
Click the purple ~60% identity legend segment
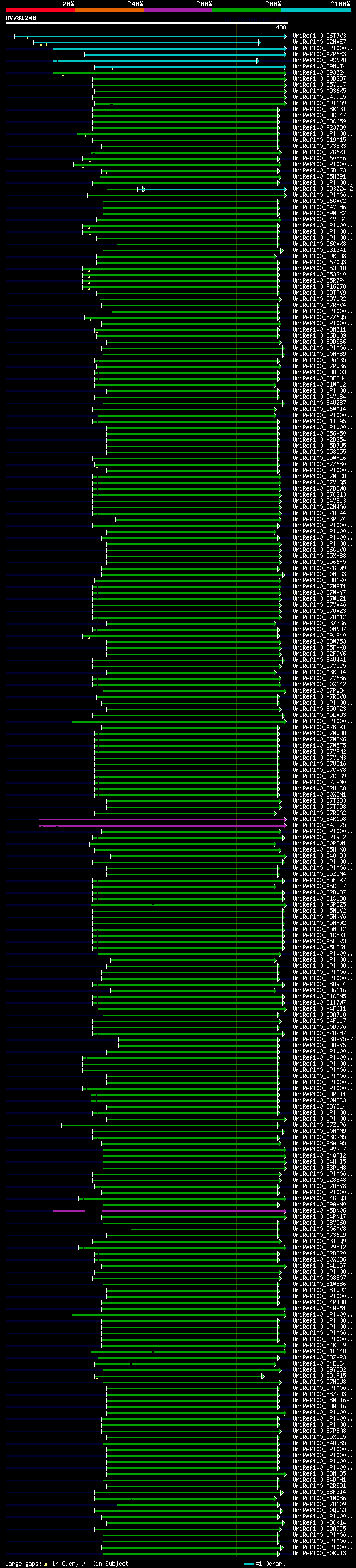click(177, 10)
